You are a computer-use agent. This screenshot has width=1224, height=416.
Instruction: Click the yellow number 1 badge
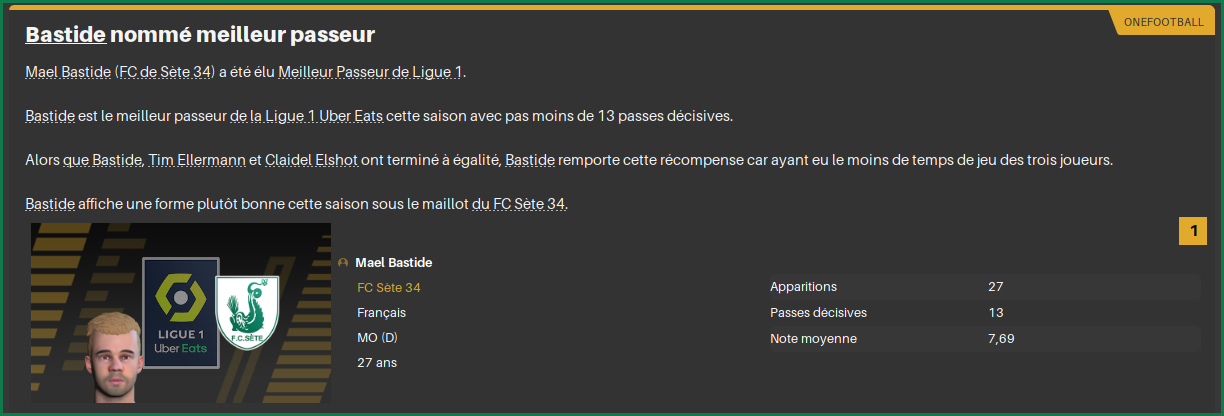tap(1193, 232)
